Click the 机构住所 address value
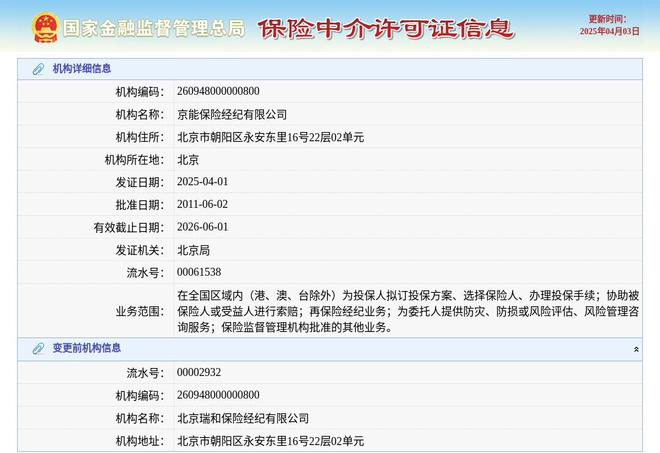The height and width of the screenshot is (453, 660). [x=270, y=137]
